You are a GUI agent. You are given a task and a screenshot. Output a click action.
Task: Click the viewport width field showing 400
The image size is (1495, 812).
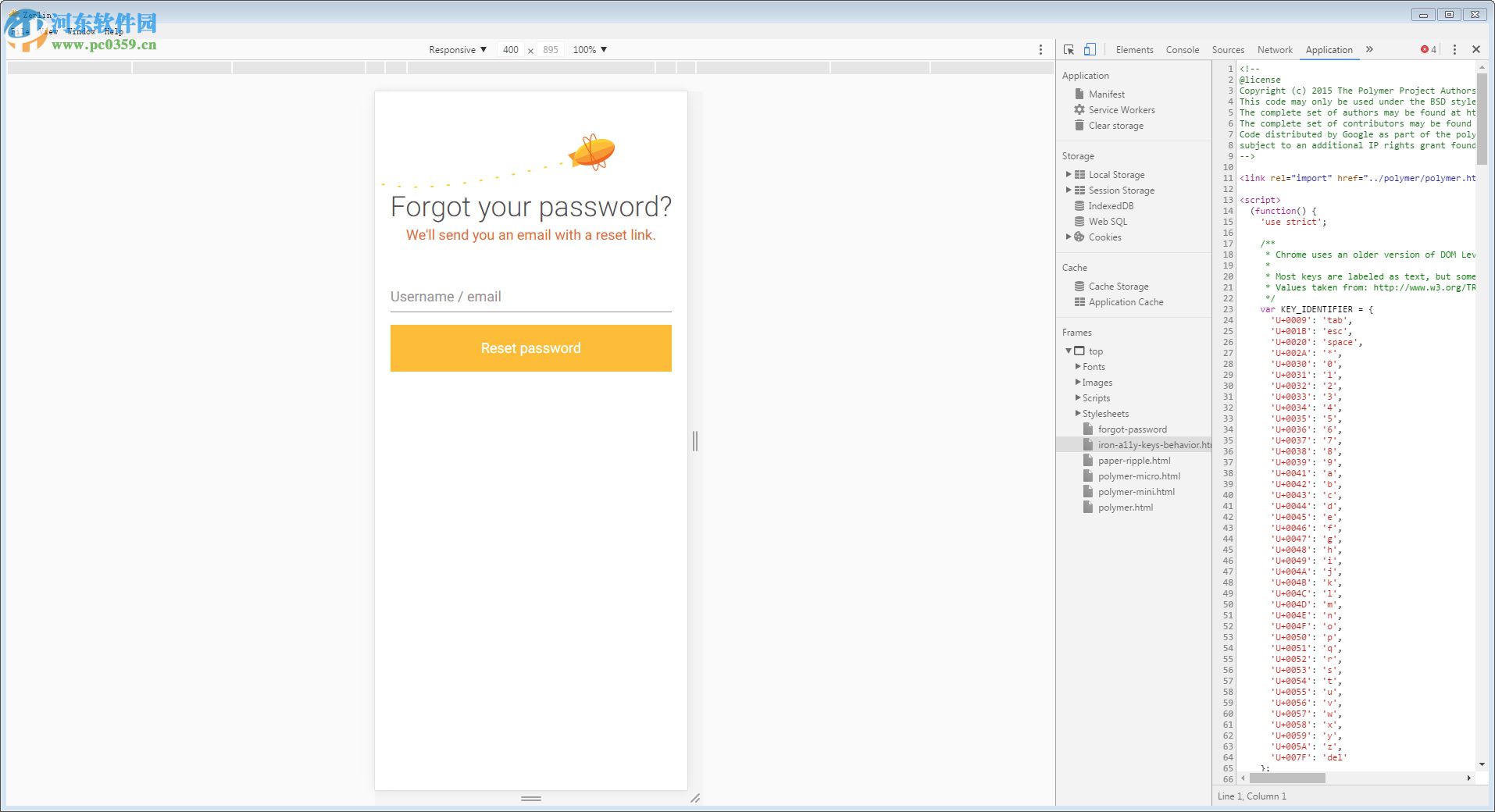pos(511,49)
